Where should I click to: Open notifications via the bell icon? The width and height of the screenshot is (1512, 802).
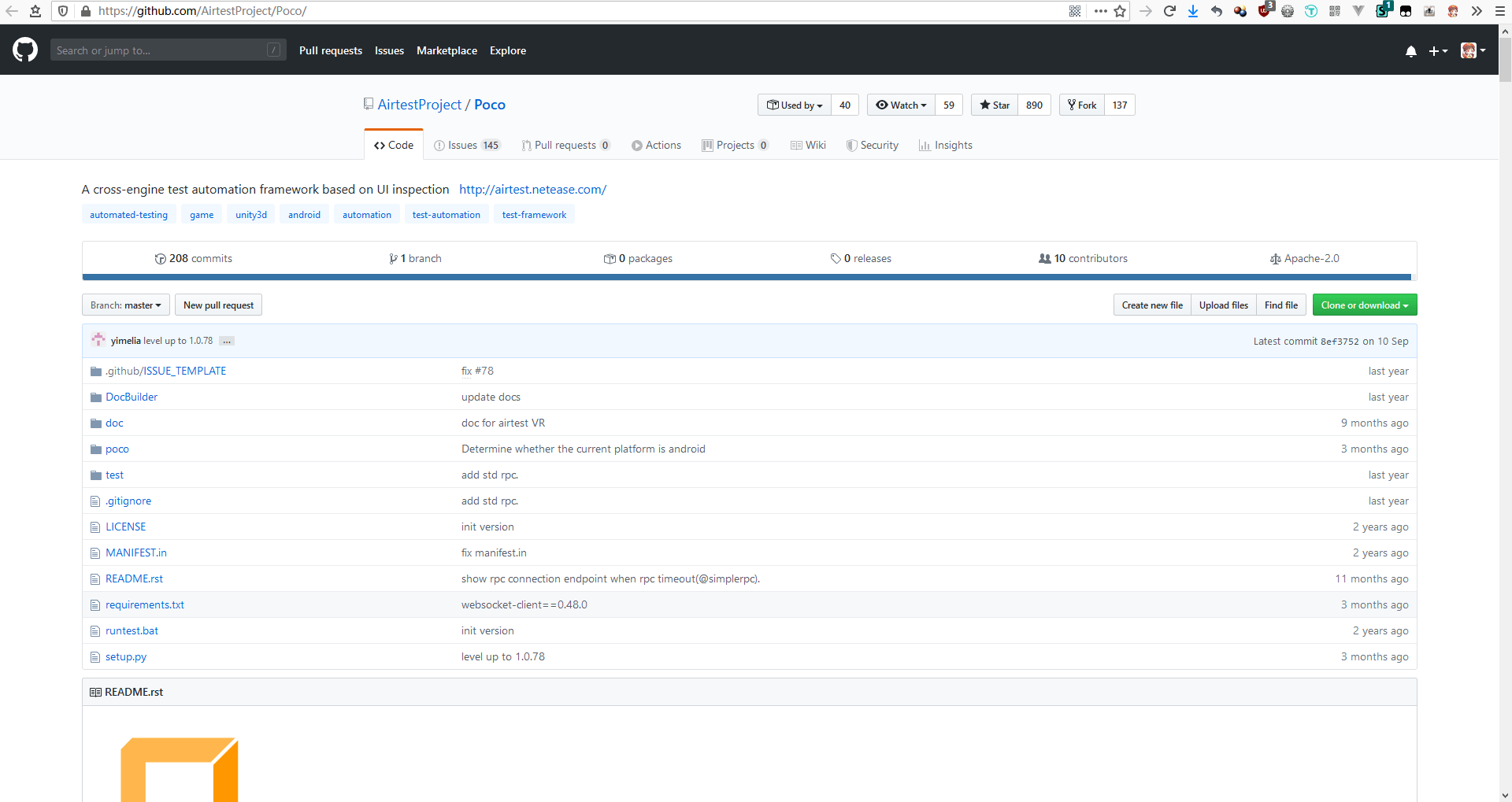pyautogui.click(x=1410, y=50)
